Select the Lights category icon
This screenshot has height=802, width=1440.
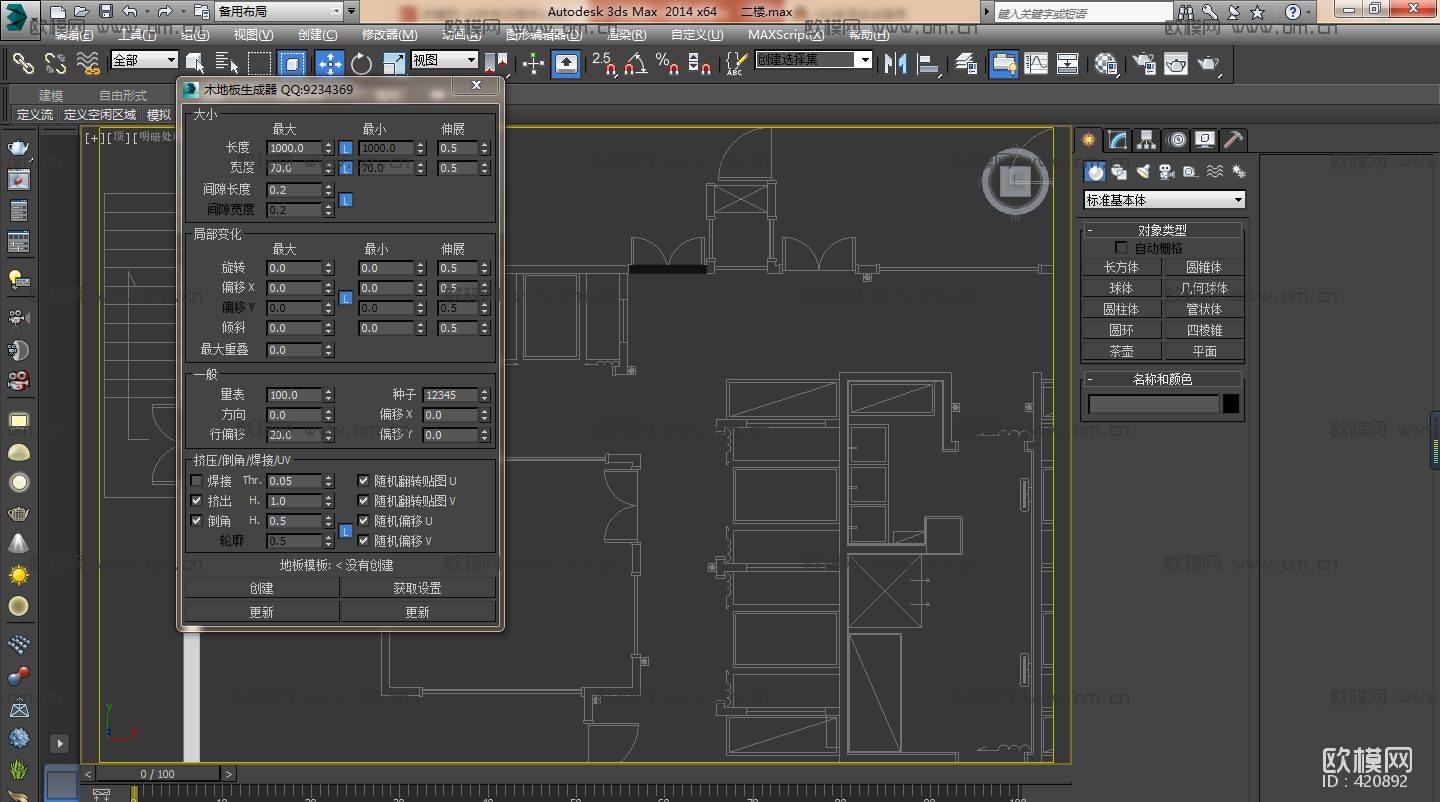[x=1142, y=172]
